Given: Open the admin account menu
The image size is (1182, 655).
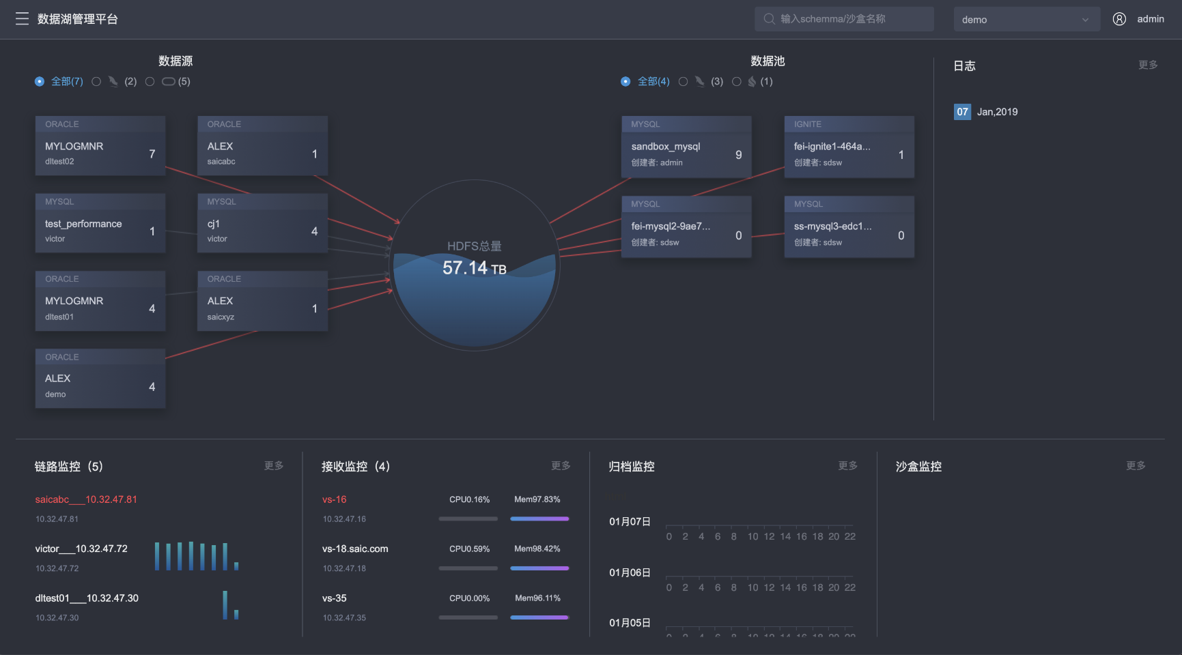Looking at the screenshot, I should (x=1150, y=19).
